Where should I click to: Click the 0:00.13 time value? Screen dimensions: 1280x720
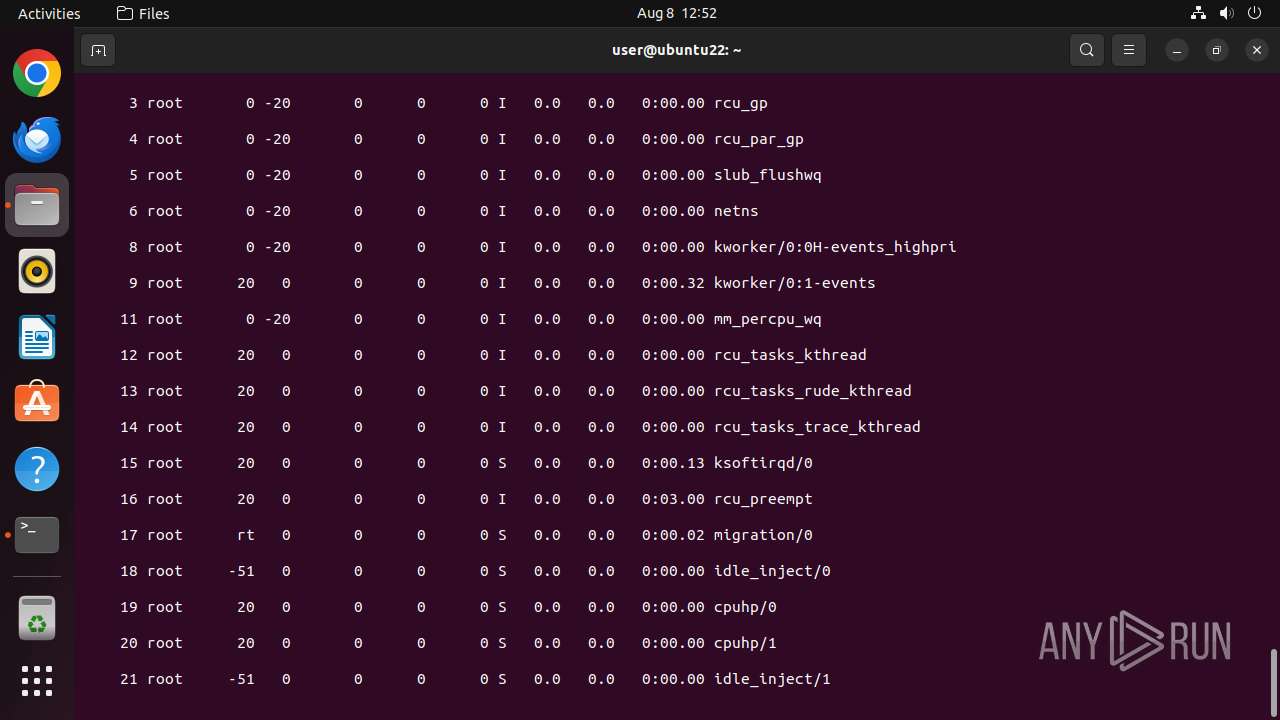[x=673, y=463]
